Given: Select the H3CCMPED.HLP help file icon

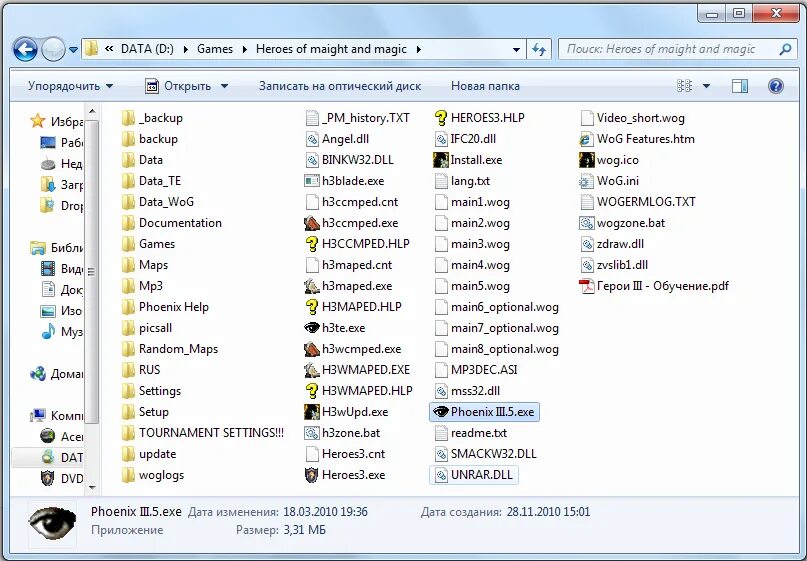Looking at the screenshot, I should coord(311,244).
